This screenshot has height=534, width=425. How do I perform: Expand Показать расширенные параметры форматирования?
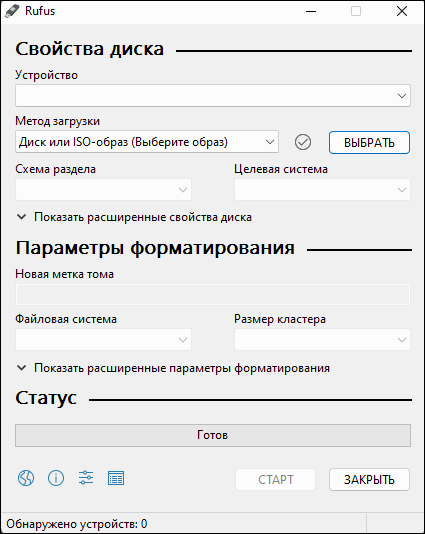(173, 368)
